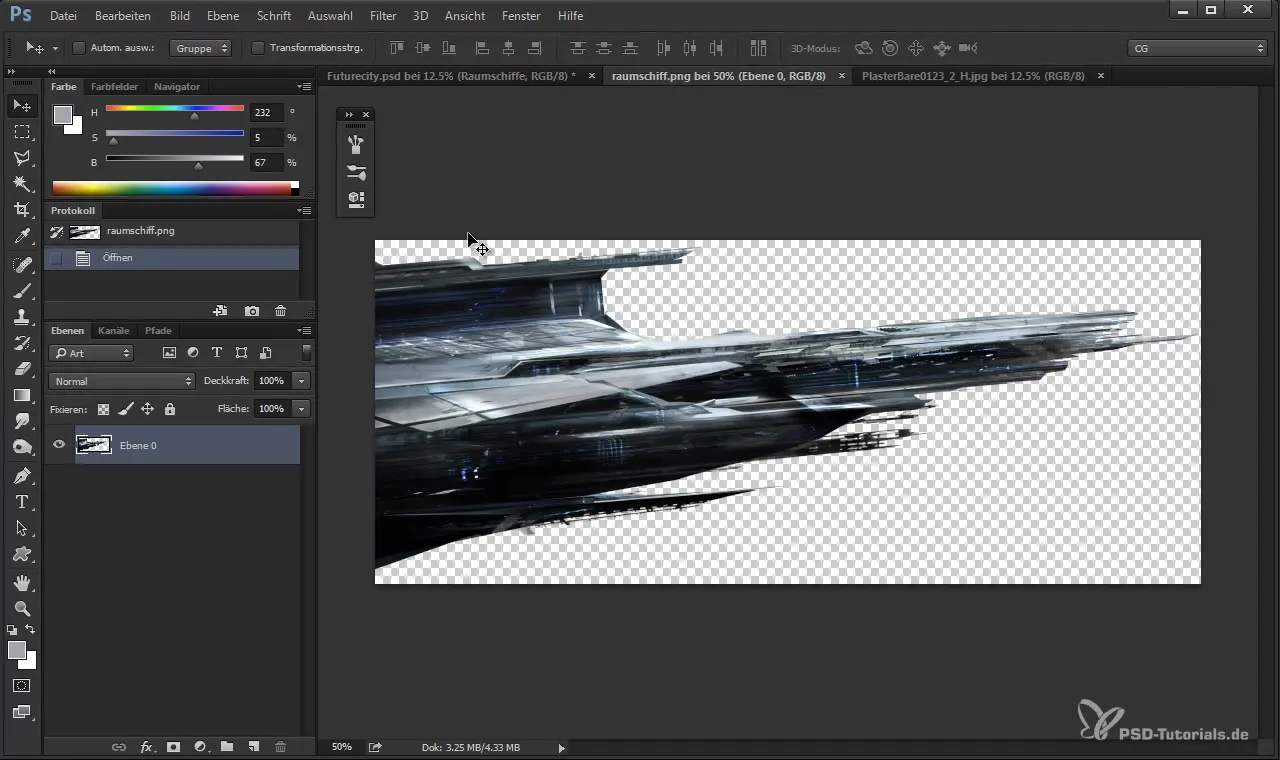
Task: Toggle lock all for layer
Action: click(169, 409)
